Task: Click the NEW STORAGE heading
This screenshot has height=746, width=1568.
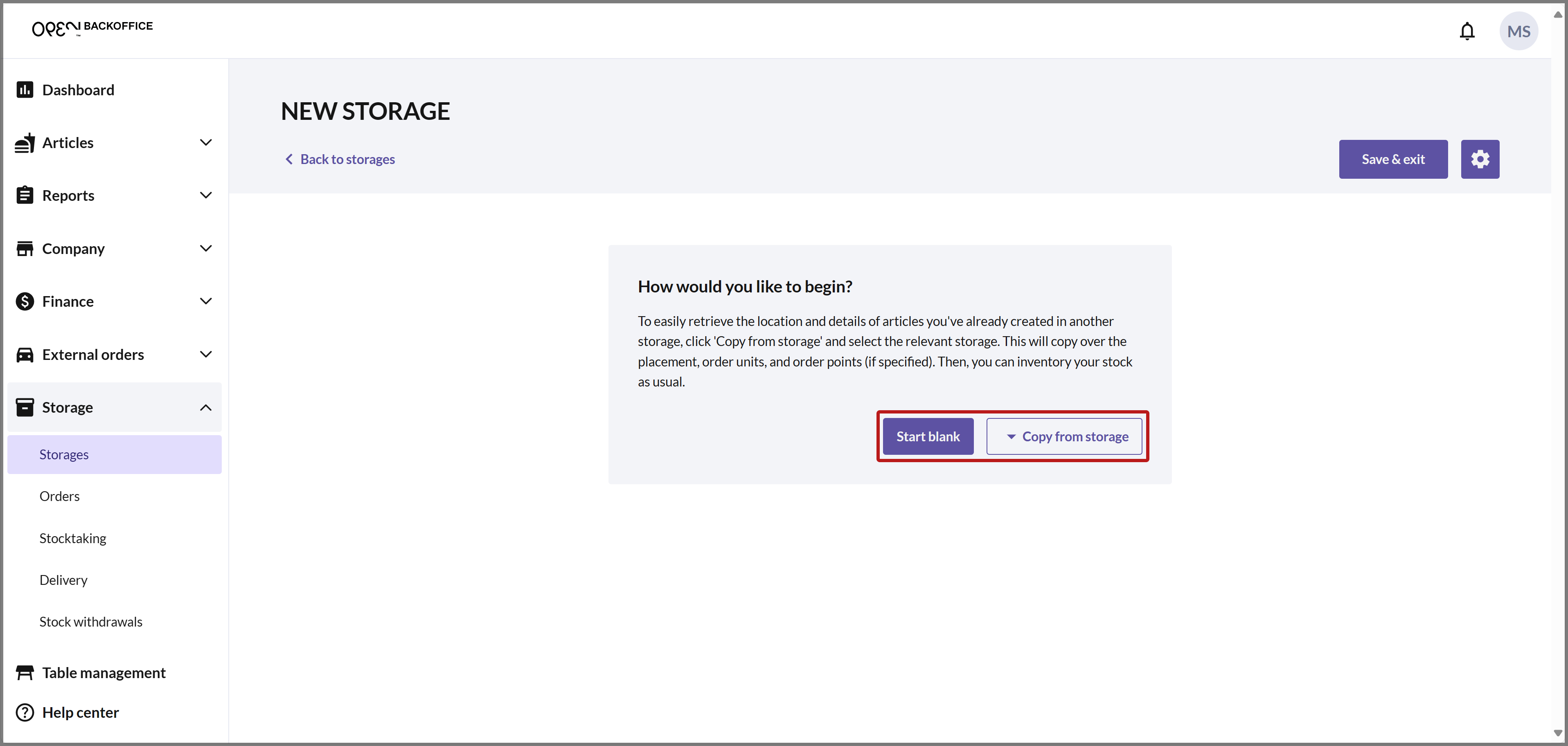Action: 365,111
